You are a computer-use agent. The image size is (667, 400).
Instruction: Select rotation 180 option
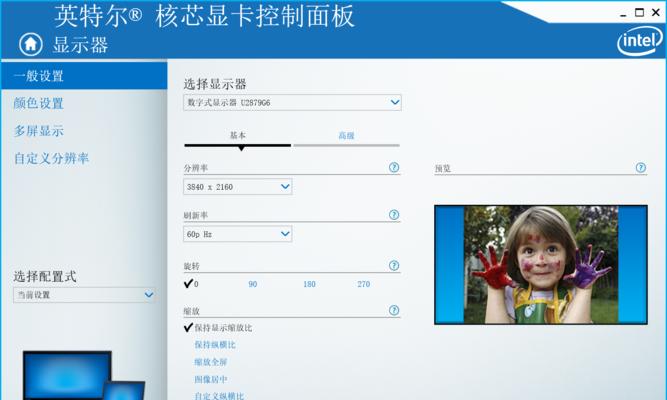[x=309, y=284]
